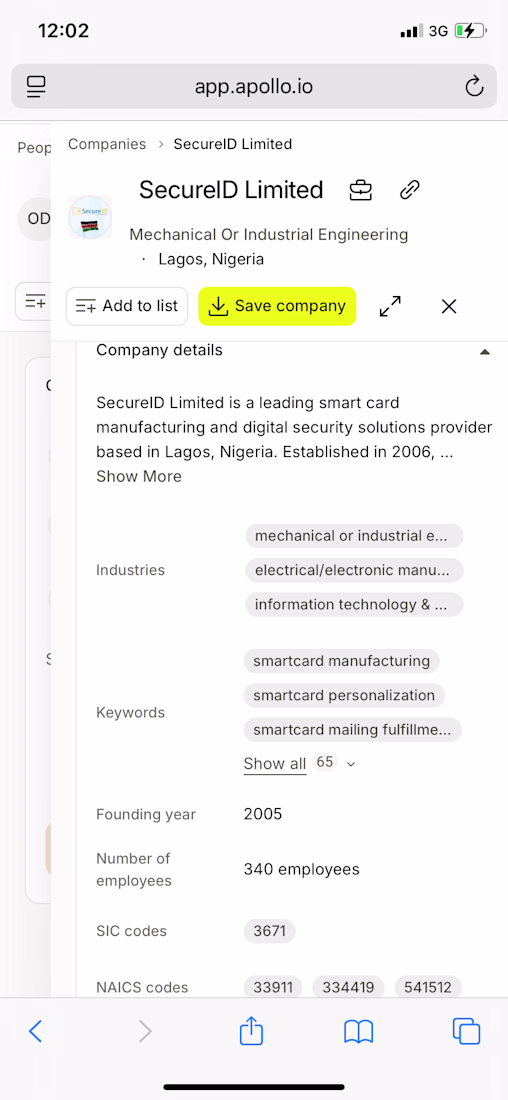Open Safari bookmarks book icon
The width and height of the screenshot is (508, 1100).
359,1031
